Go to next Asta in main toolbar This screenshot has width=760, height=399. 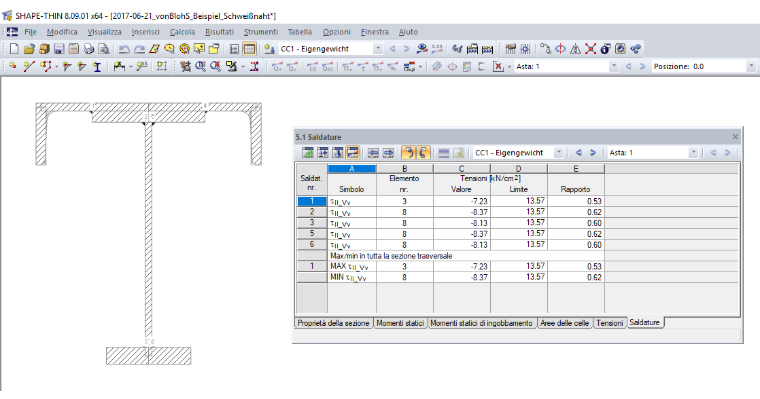click(x=643, y=66)
